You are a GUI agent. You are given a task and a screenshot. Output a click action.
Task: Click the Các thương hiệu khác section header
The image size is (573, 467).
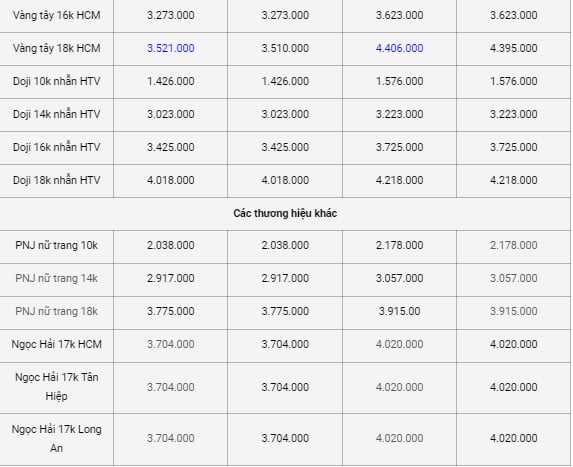(x=285, y=213)
